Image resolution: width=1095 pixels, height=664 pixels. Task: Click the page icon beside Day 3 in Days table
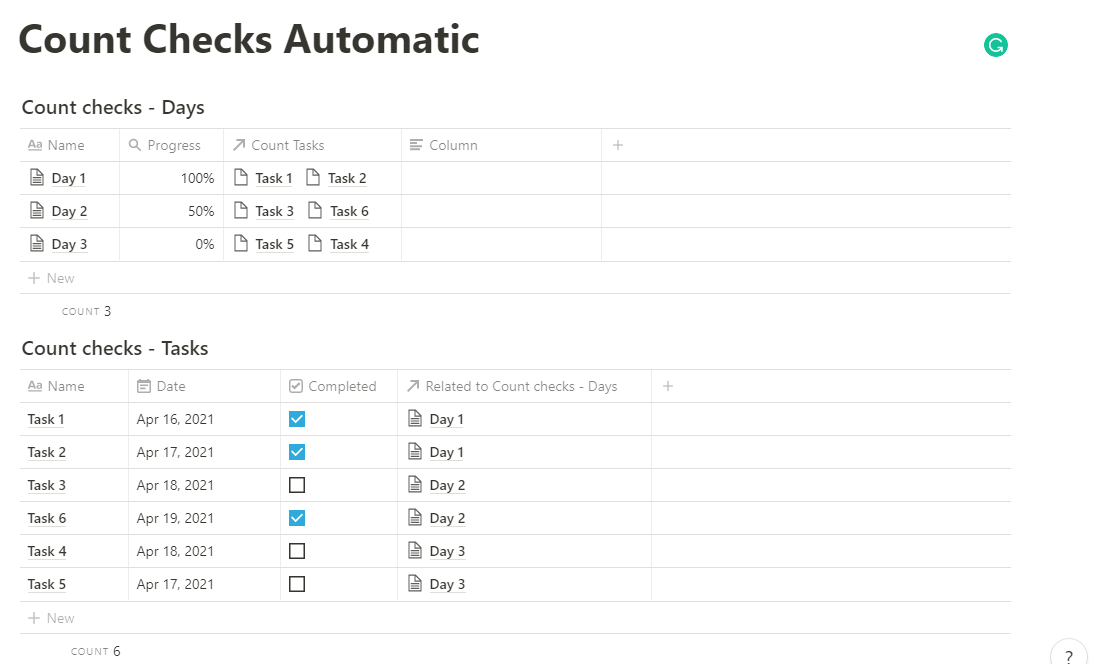point(37,244)
